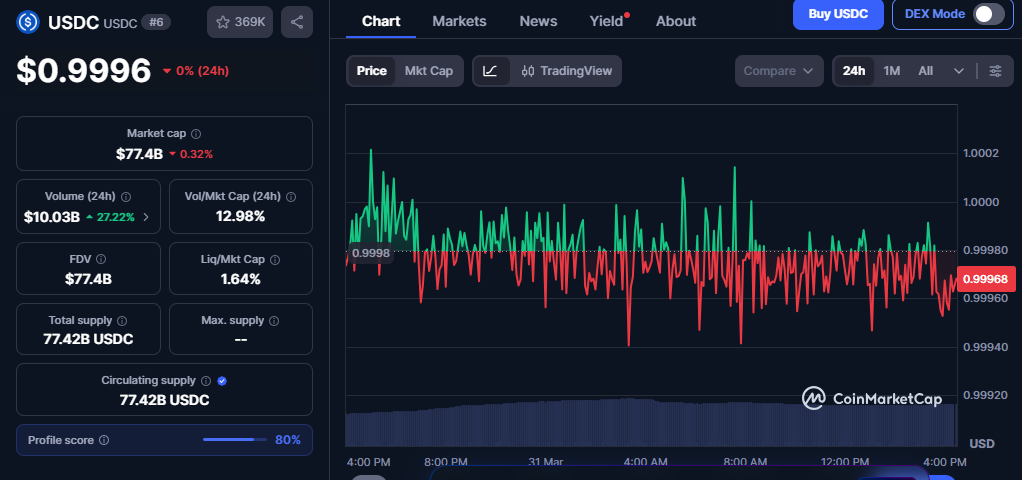Click the Buy USDC button

pos(837,14)
